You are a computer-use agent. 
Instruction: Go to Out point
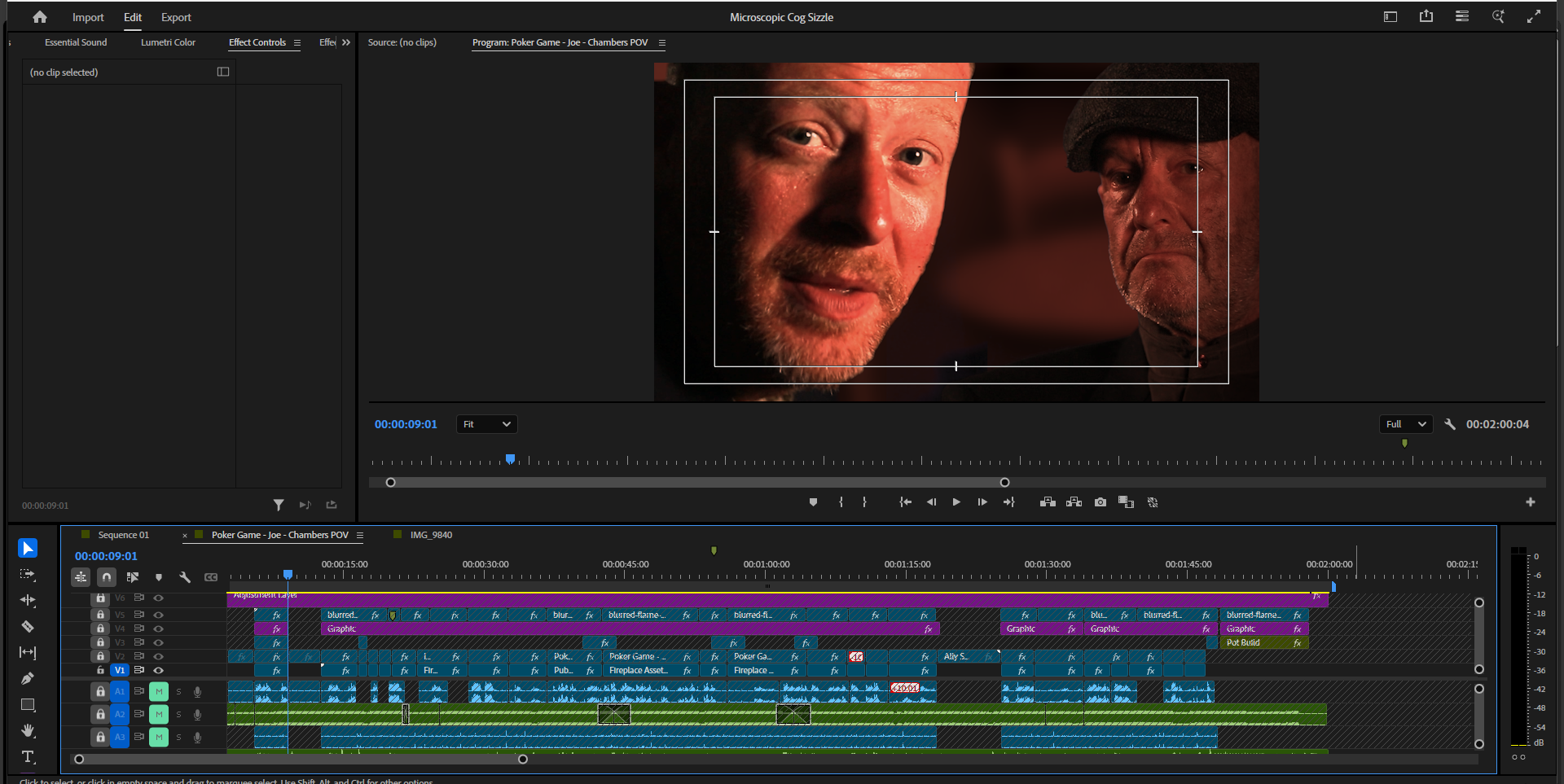coord(1008,502)
